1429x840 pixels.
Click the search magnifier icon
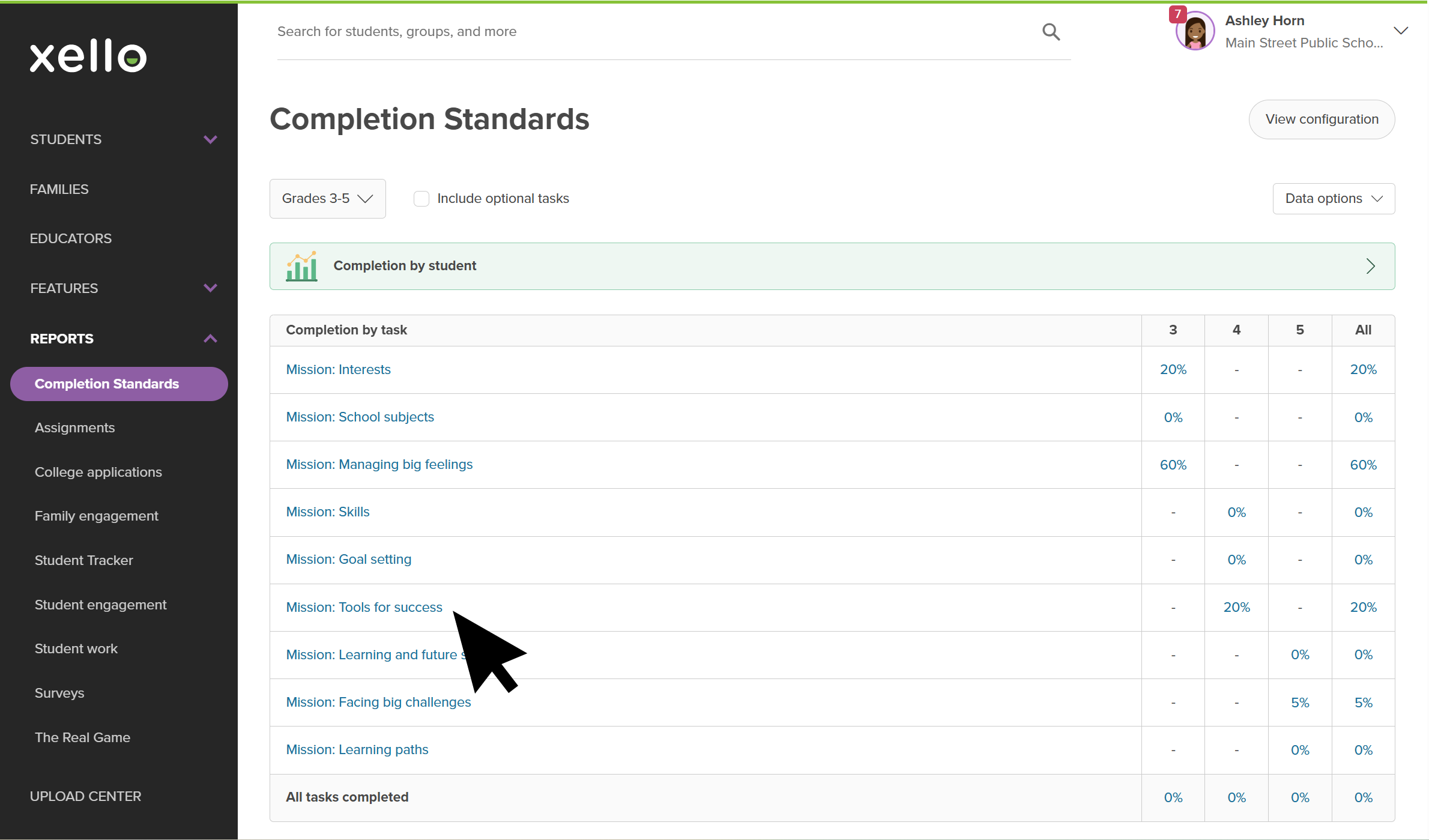(1051, 32)
